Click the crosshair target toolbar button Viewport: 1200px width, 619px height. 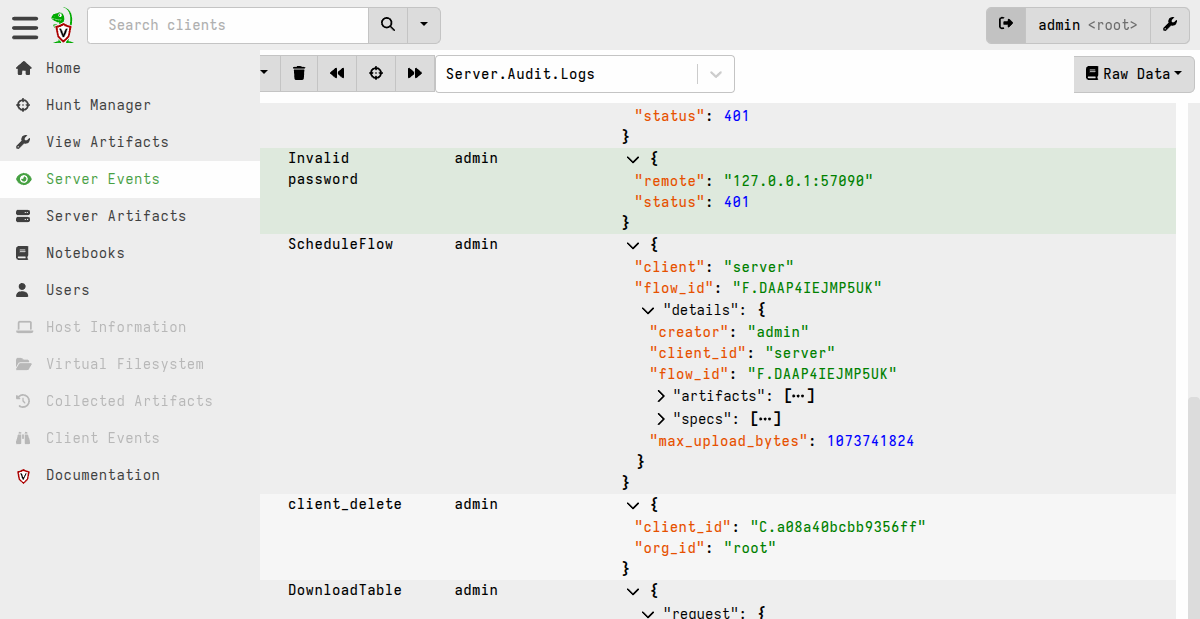[x=376, y=73]
